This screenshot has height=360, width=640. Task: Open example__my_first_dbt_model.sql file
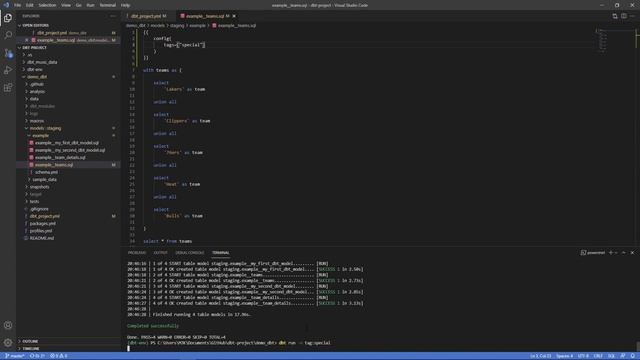67,143
